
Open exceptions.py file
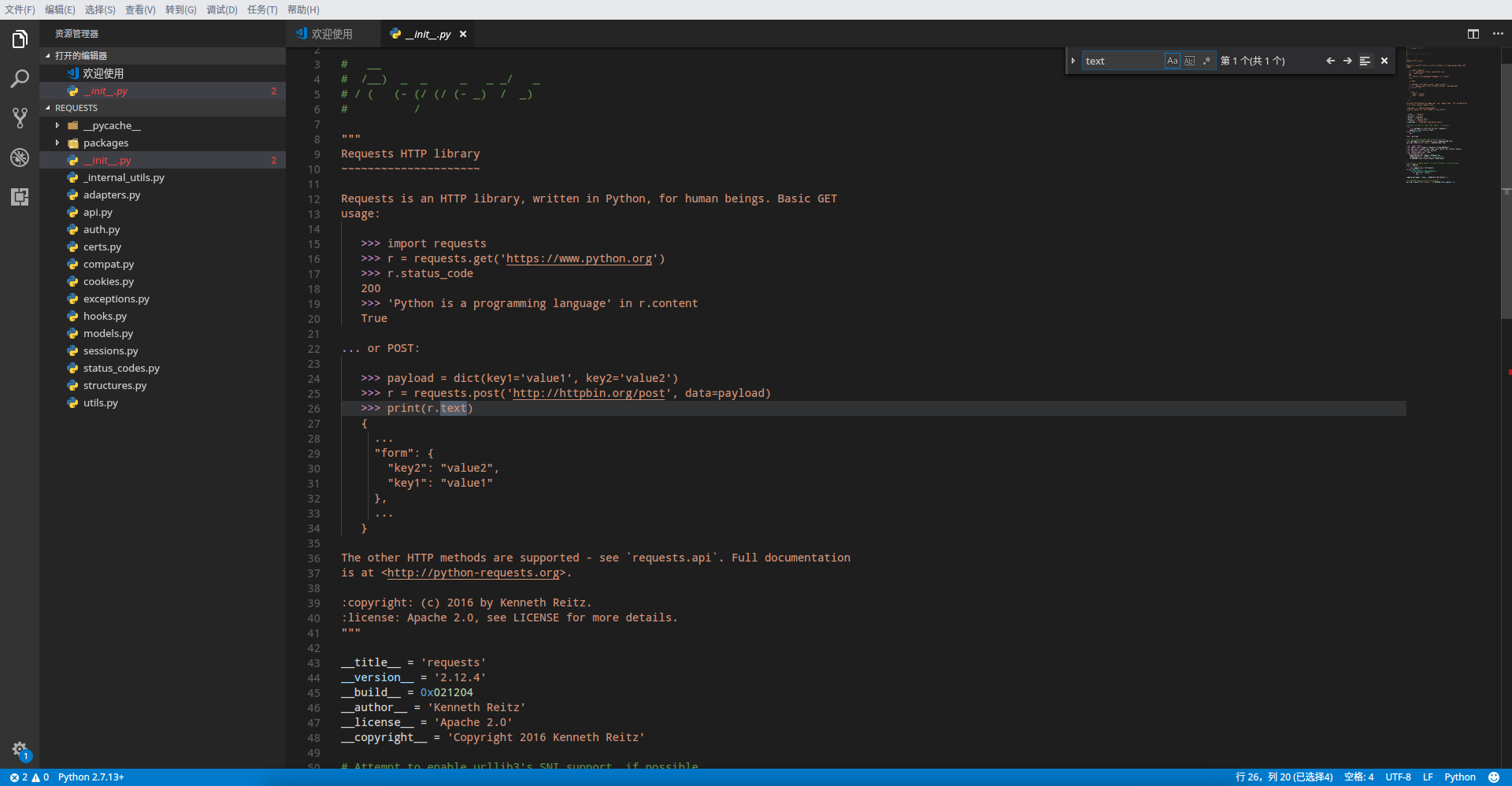[162, 298]
